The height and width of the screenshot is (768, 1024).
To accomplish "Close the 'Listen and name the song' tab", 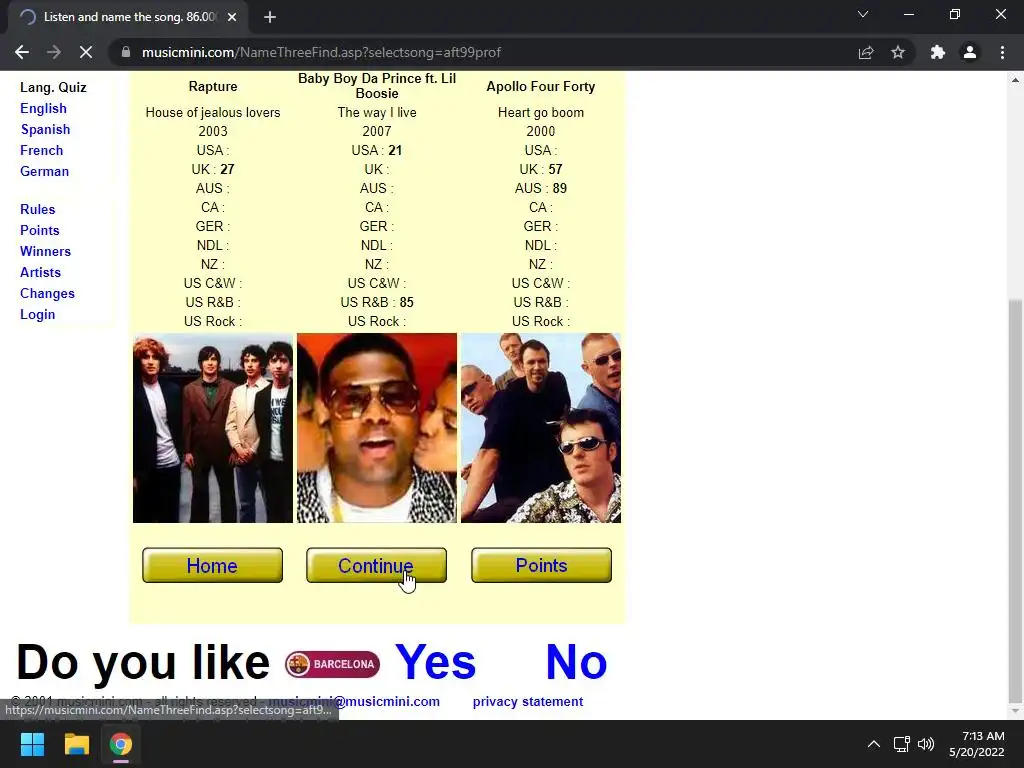I will tap(232, 17).
